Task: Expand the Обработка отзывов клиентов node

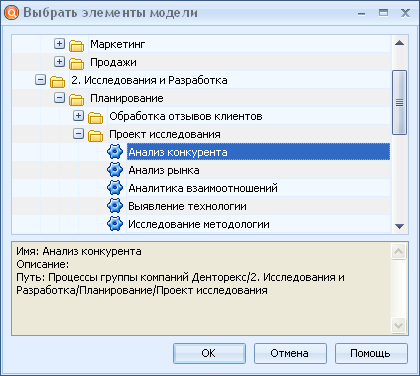Action: [78, 116]
